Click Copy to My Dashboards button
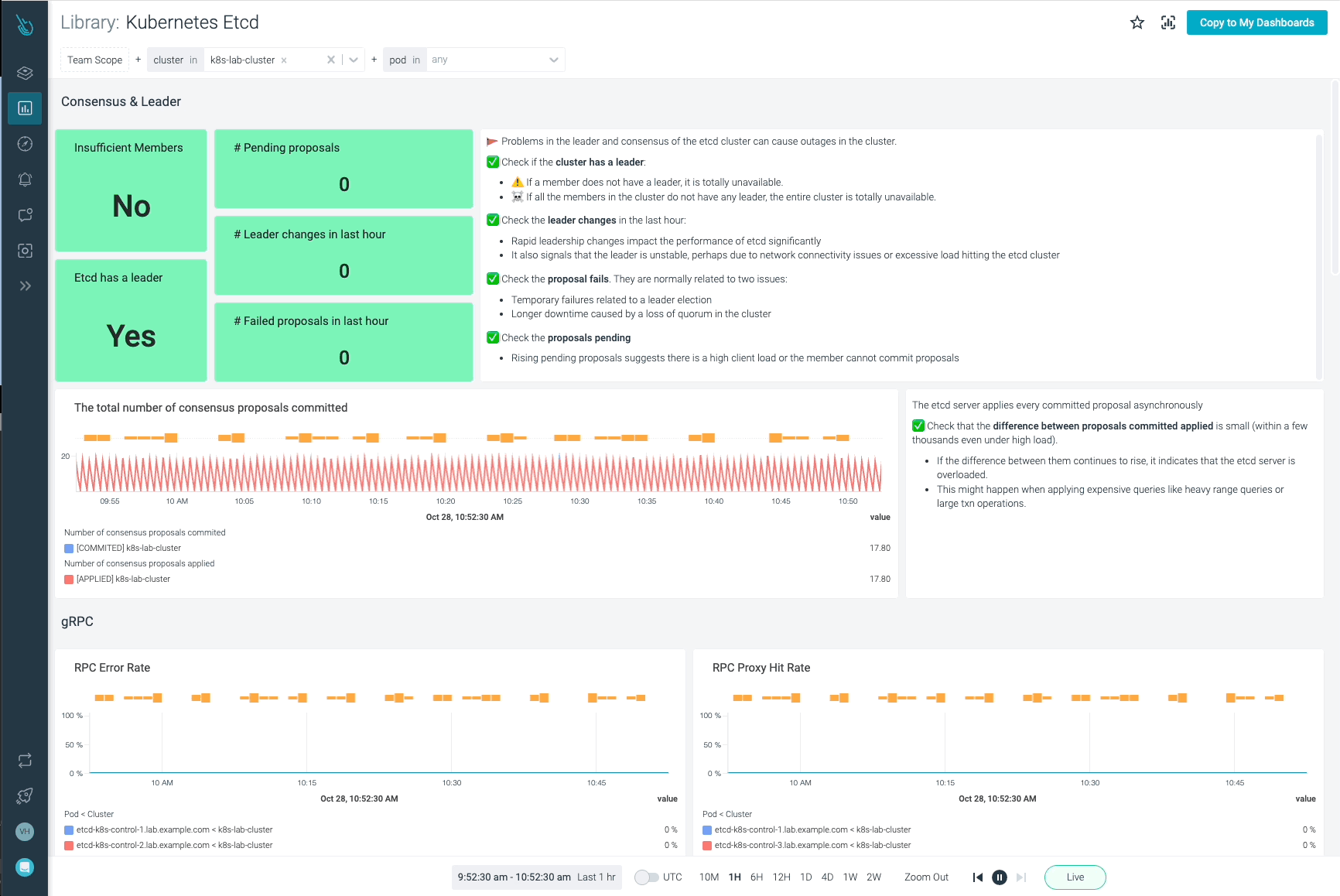This screenshot has height=896, width=1340. (x=1256, y=22)
